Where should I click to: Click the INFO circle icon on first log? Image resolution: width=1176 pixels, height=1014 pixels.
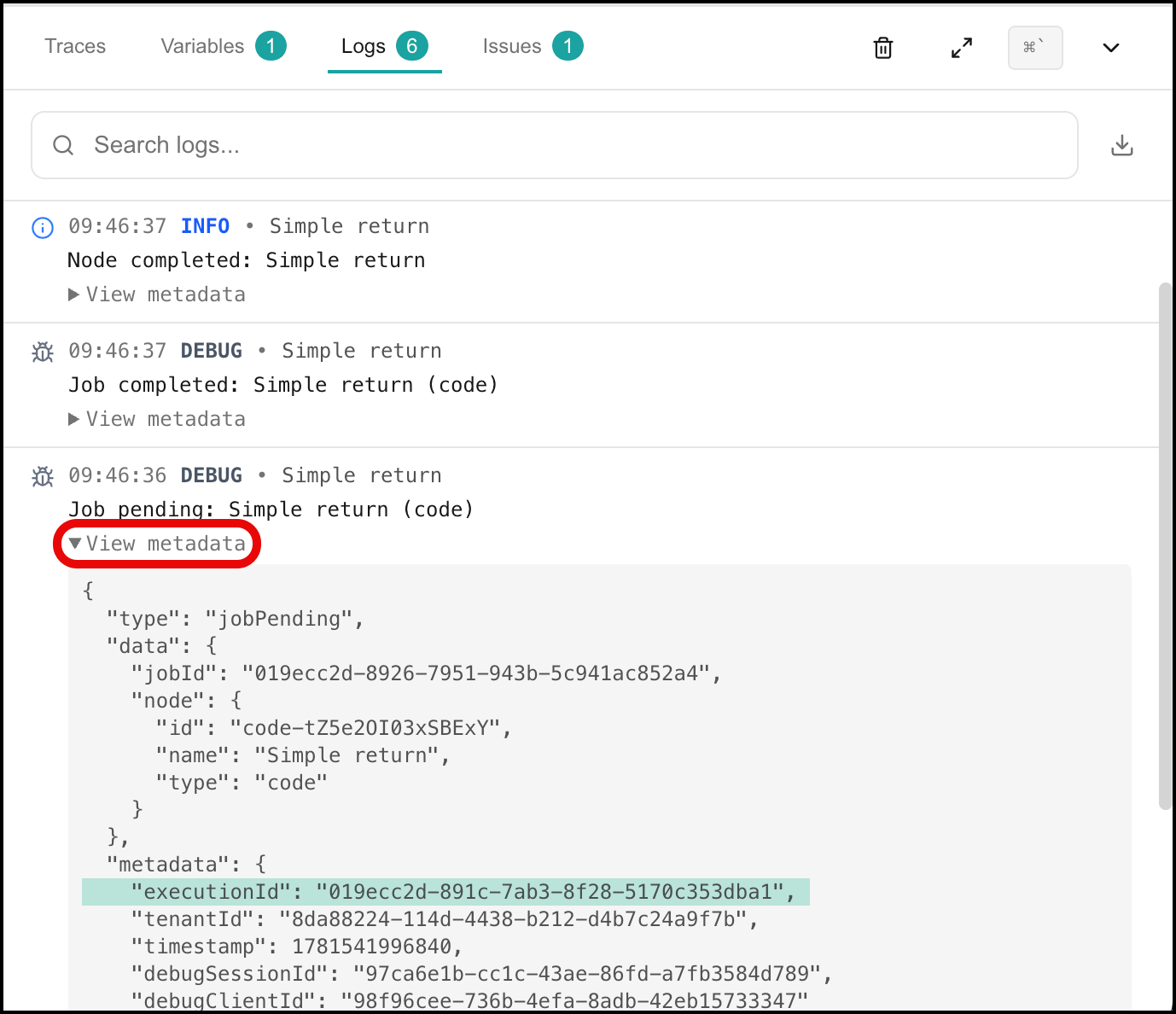tap(43, 227)
